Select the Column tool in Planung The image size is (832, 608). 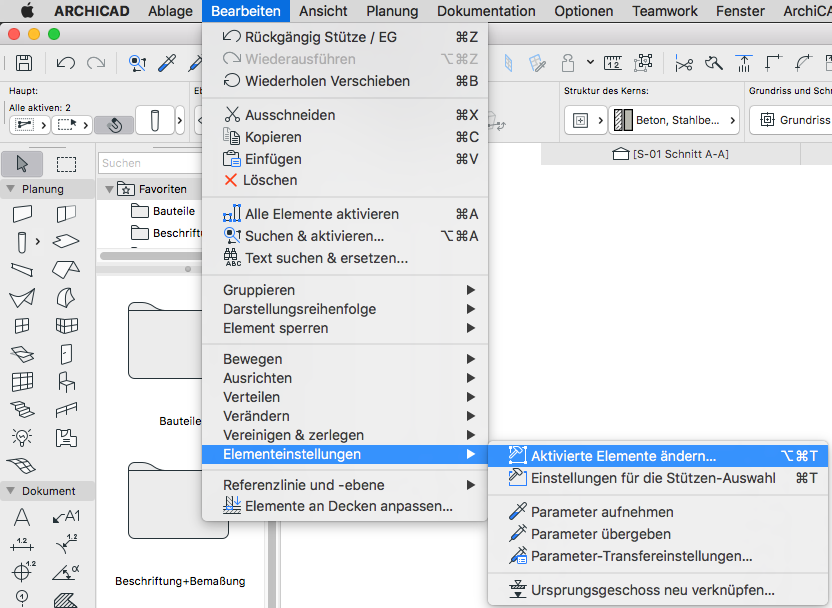[22, 242]
